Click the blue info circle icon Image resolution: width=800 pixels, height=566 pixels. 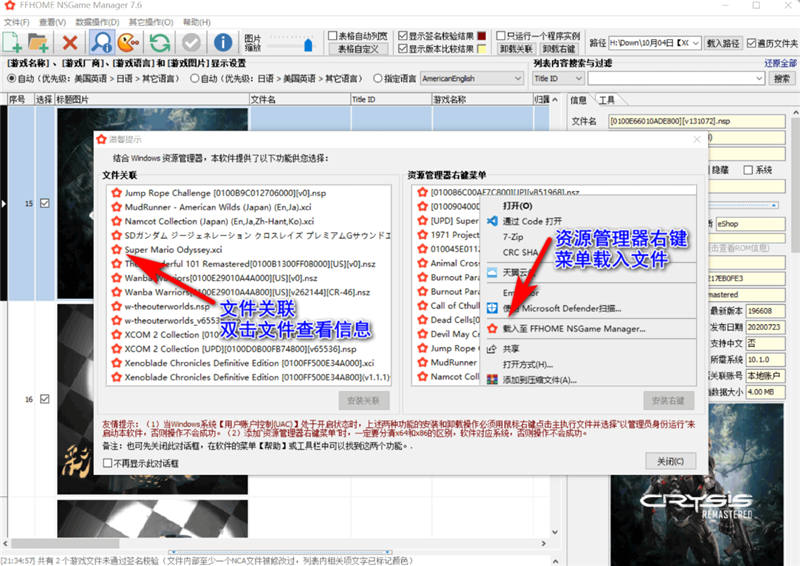pos(223,42)
